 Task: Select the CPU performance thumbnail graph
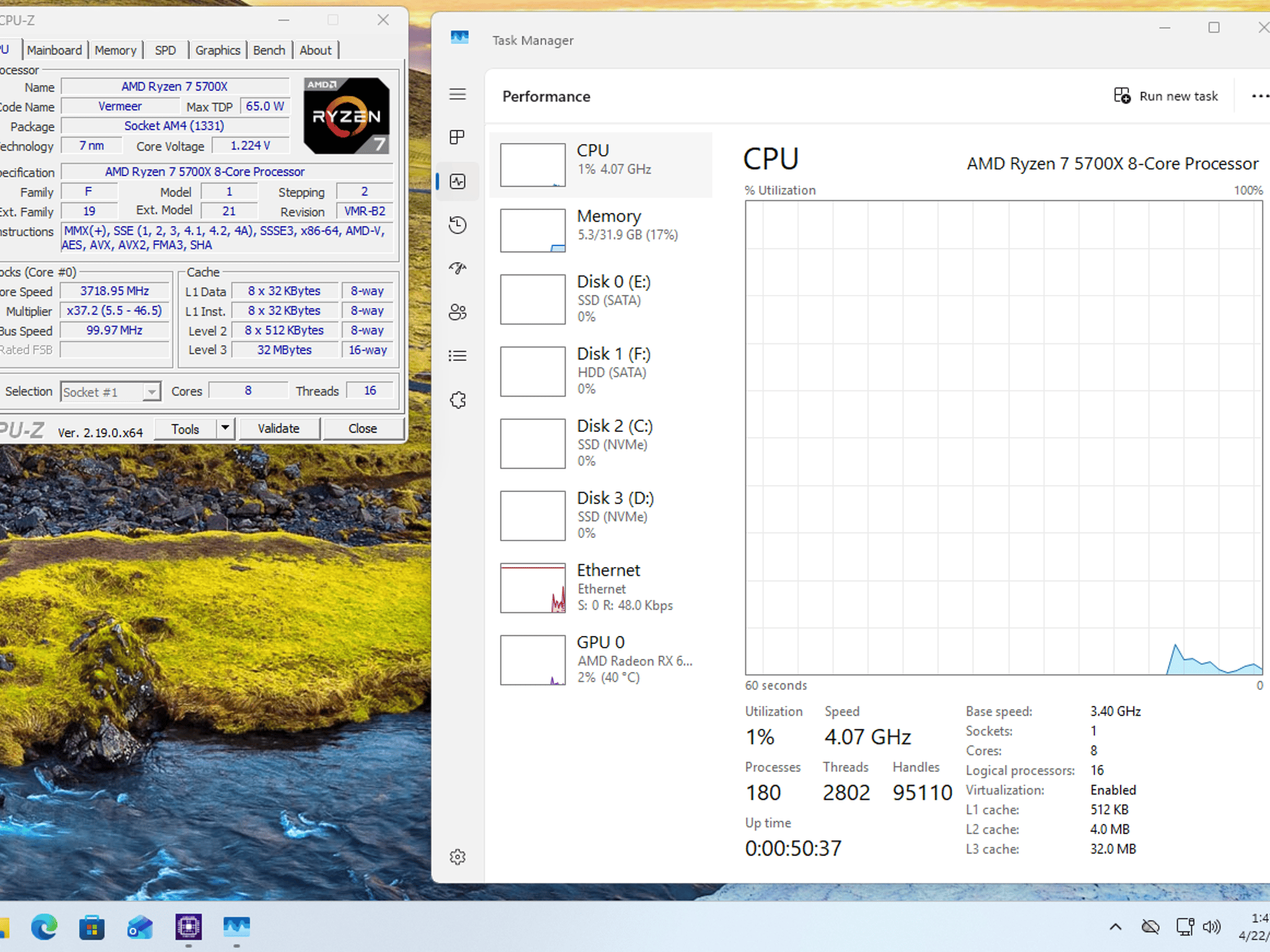tap(533, 165)
